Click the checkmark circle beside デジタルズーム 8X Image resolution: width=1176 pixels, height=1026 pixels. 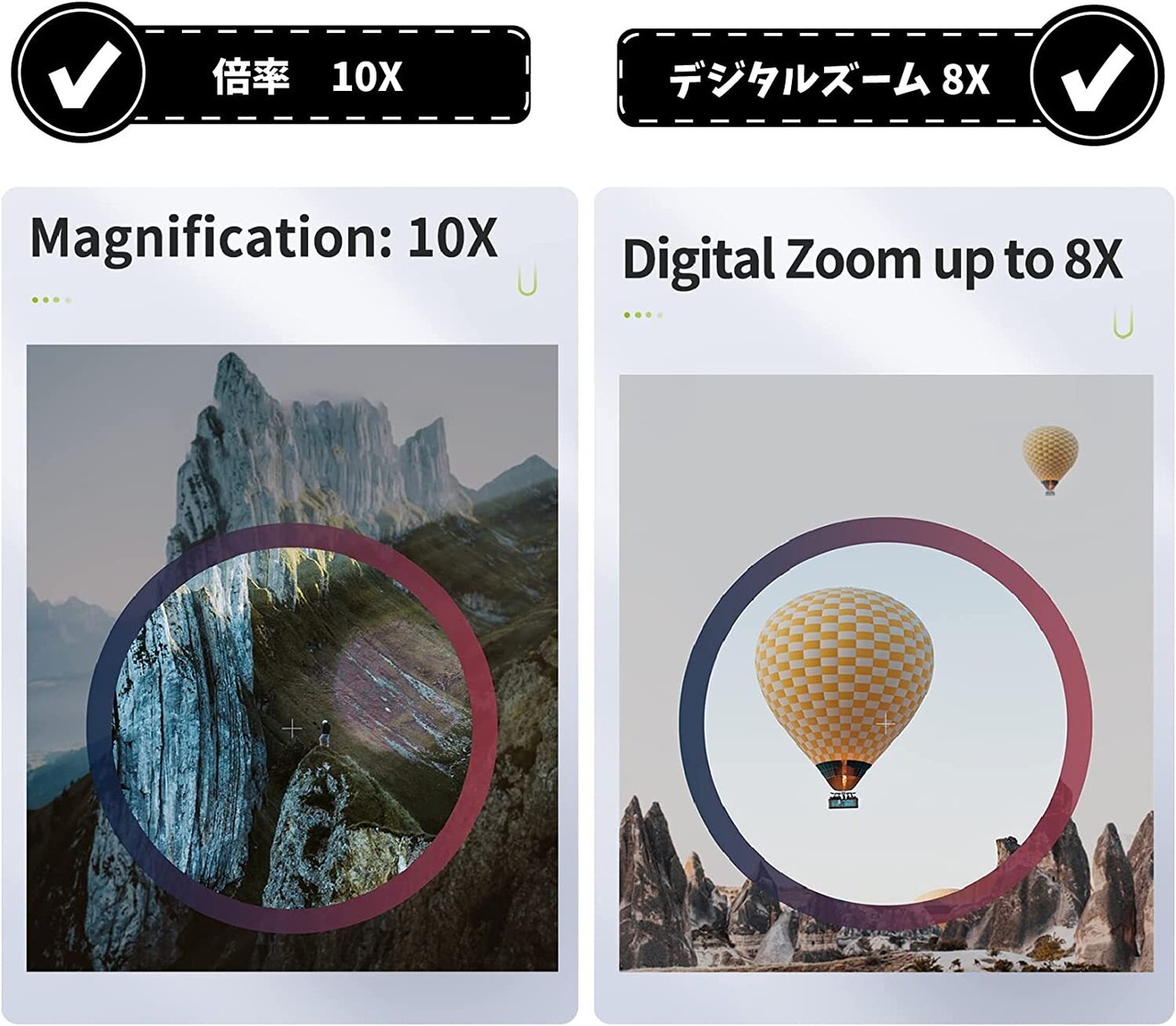coord(1097,77)
